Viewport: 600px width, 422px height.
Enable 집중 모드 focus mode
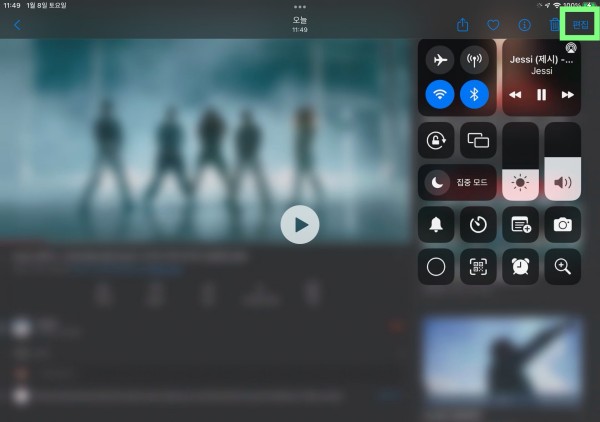[x=456, y=183]
